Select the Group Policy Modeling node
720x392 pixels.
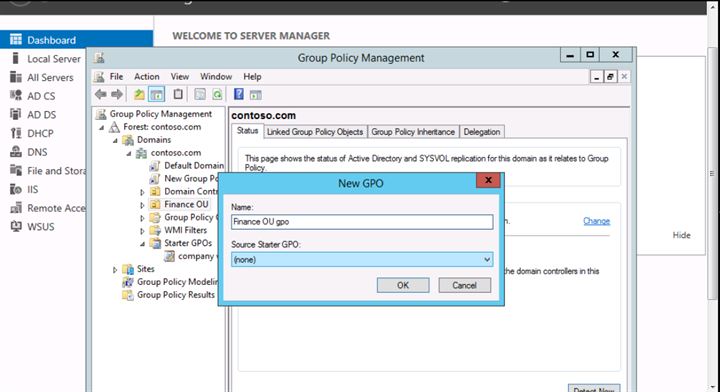click(177, 282)
